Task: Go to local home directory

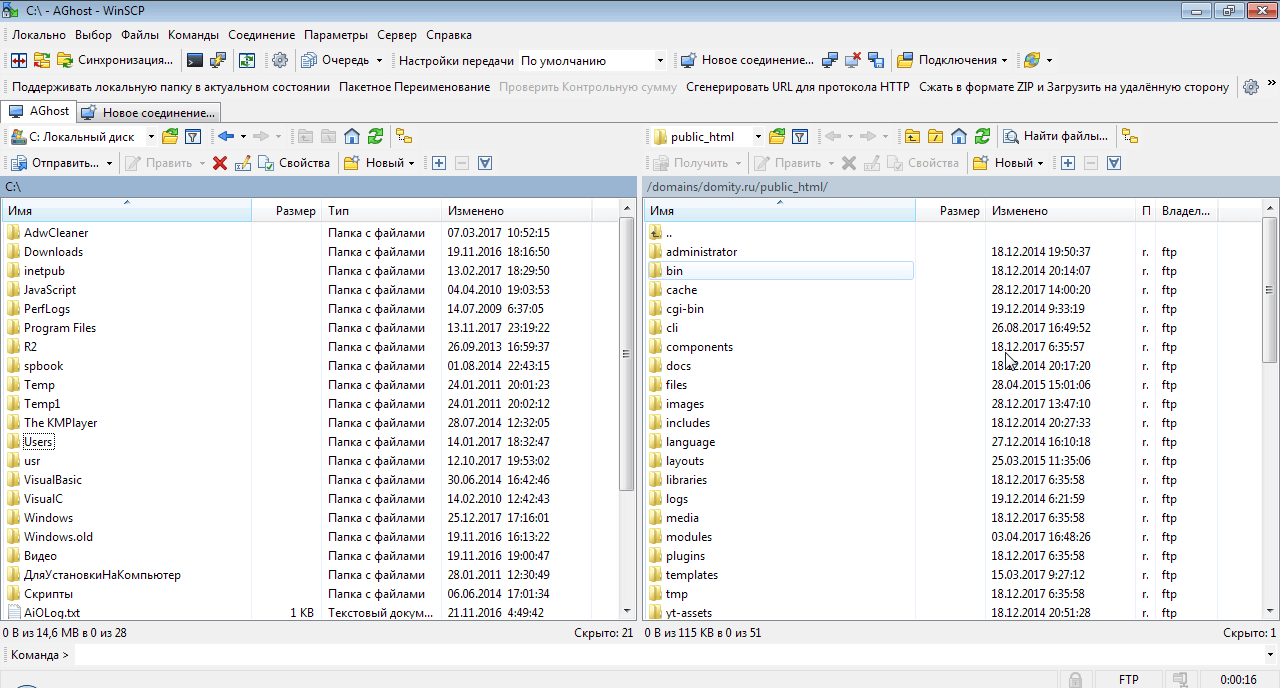Action: click(x=352, y=137)
